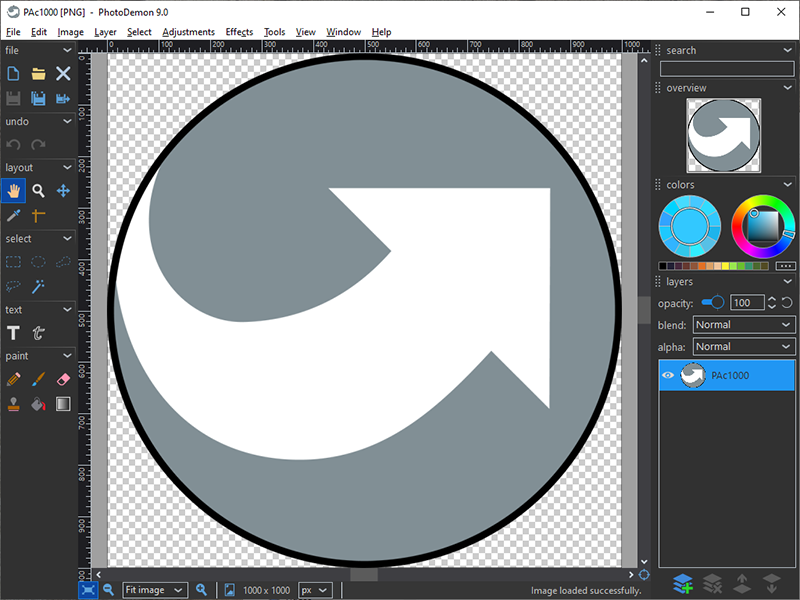
Task: Hide the PAc1000 layer using eye icon
Action: coord(668,376)
